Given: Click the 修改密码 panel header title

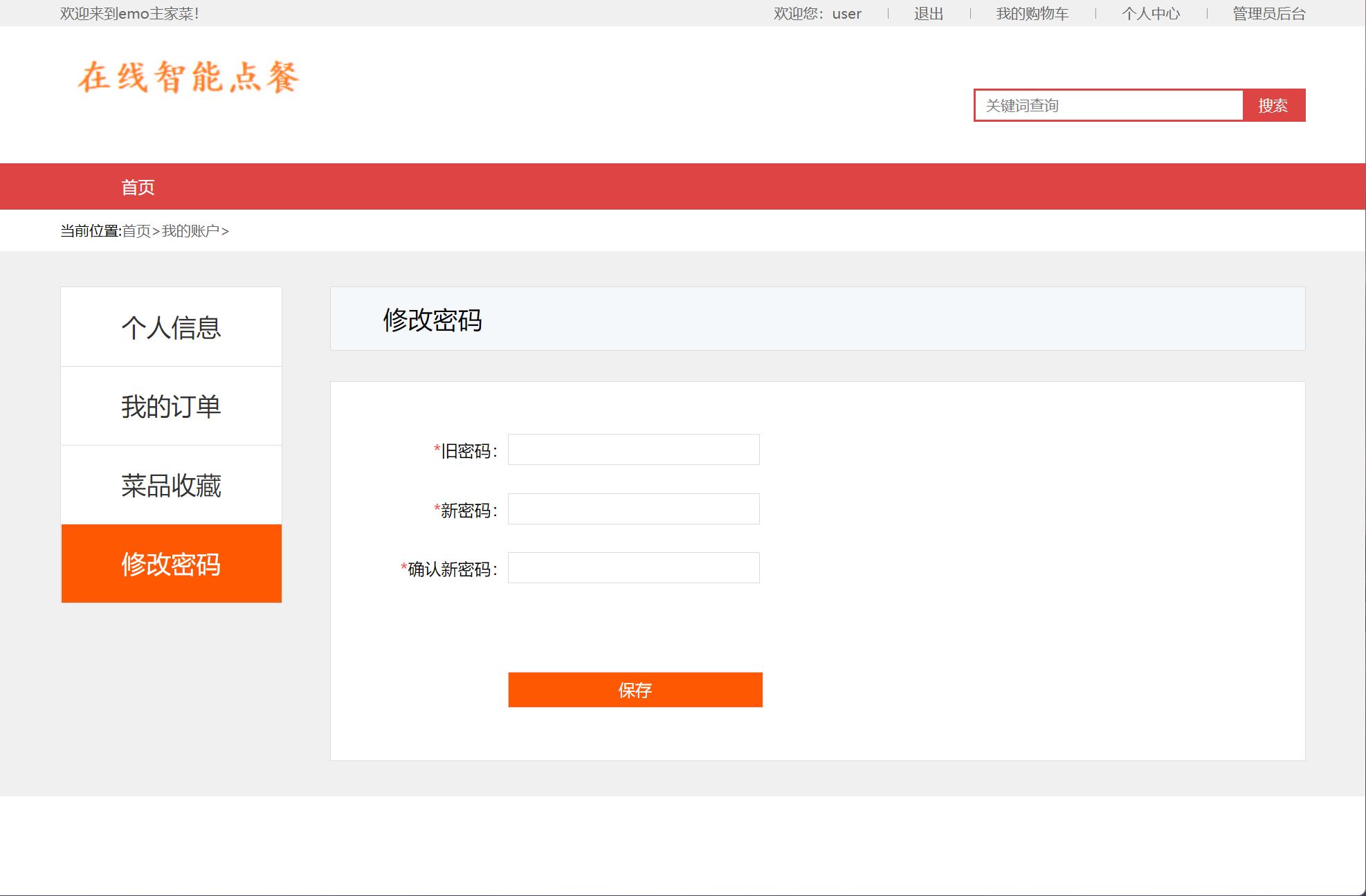Looking at the screenshot, I should pos(432,319).
